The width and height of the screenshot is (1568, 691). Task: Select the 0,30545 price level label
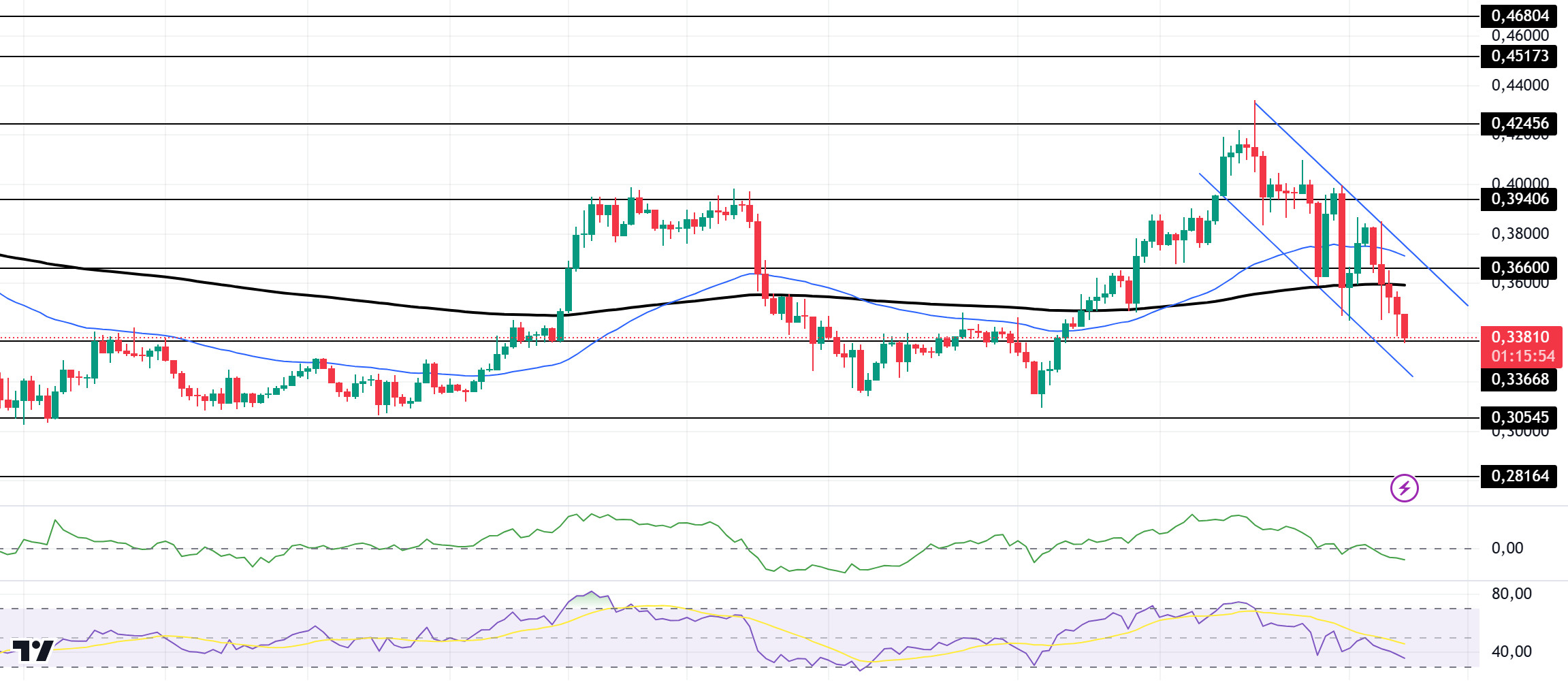tap(1519, 417)
